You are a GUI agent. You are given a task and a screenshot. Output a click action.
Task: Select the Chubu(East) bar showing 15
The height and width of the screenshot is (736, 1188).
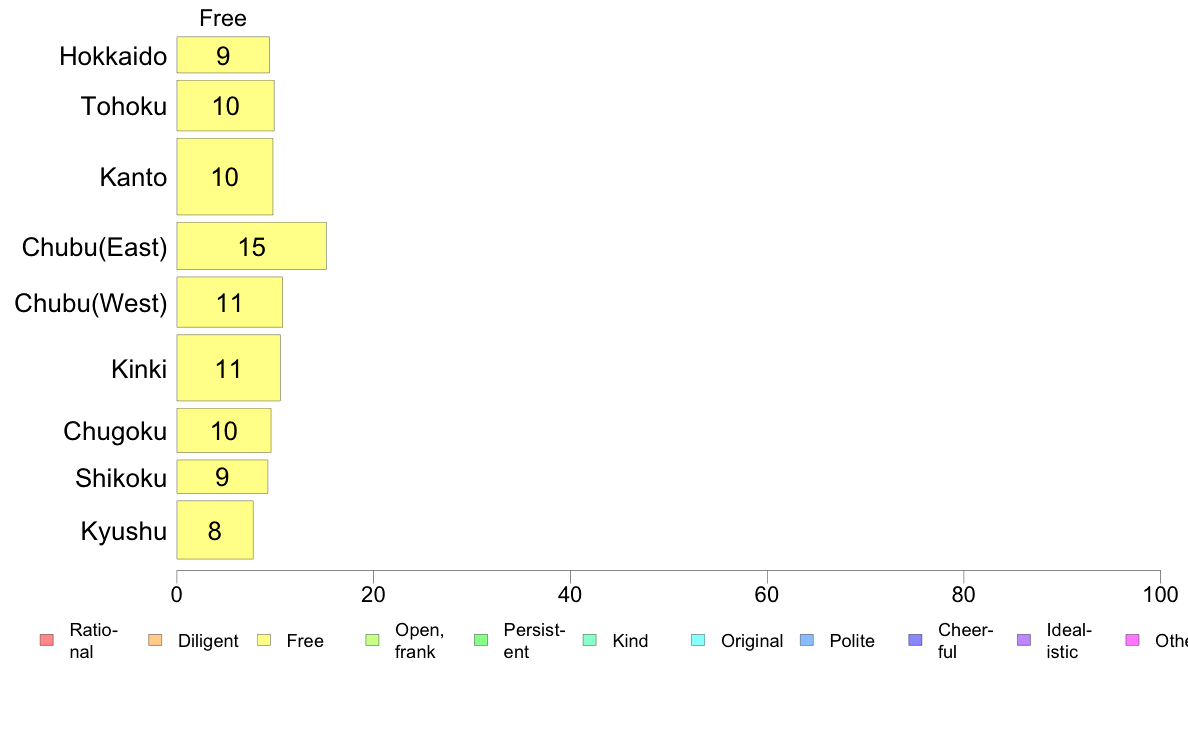[252, 246]
